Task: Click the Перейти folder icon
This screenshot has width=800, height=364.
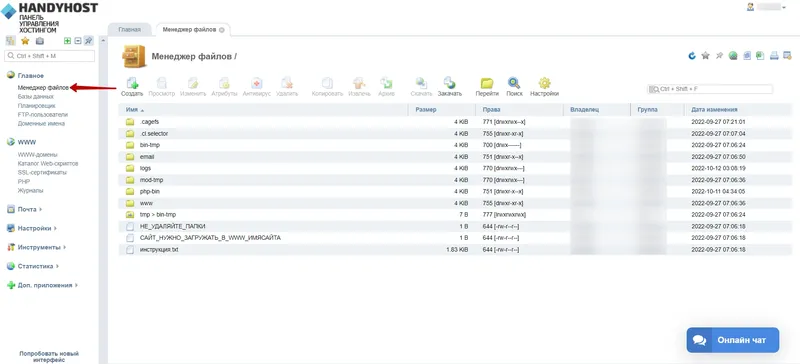Action: point(487,83)
